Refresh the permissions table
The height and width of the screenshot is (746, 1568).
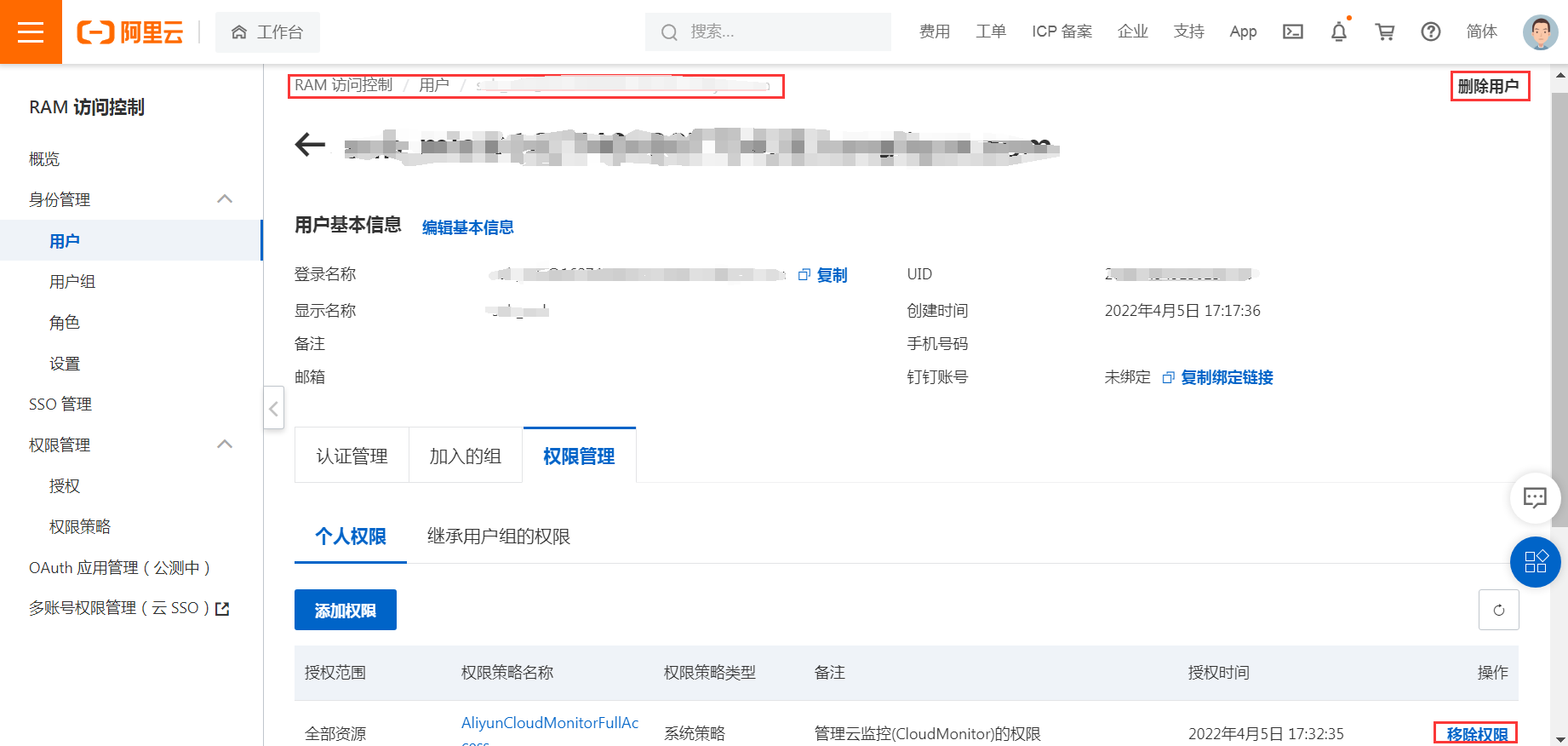1499,610
